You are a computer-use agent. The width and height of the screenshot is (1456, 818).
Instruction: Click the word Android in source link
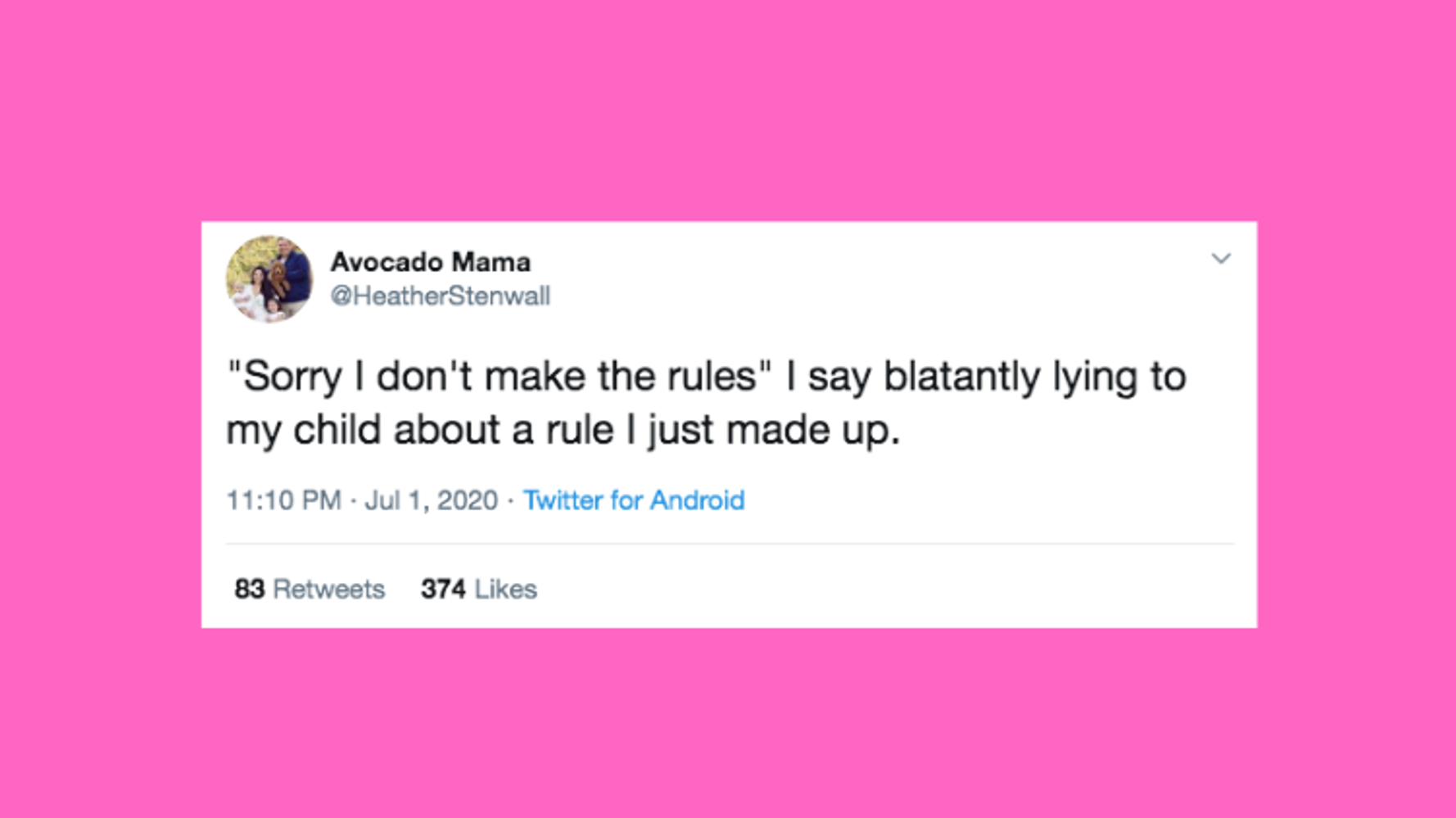click(x=697, y=500)
